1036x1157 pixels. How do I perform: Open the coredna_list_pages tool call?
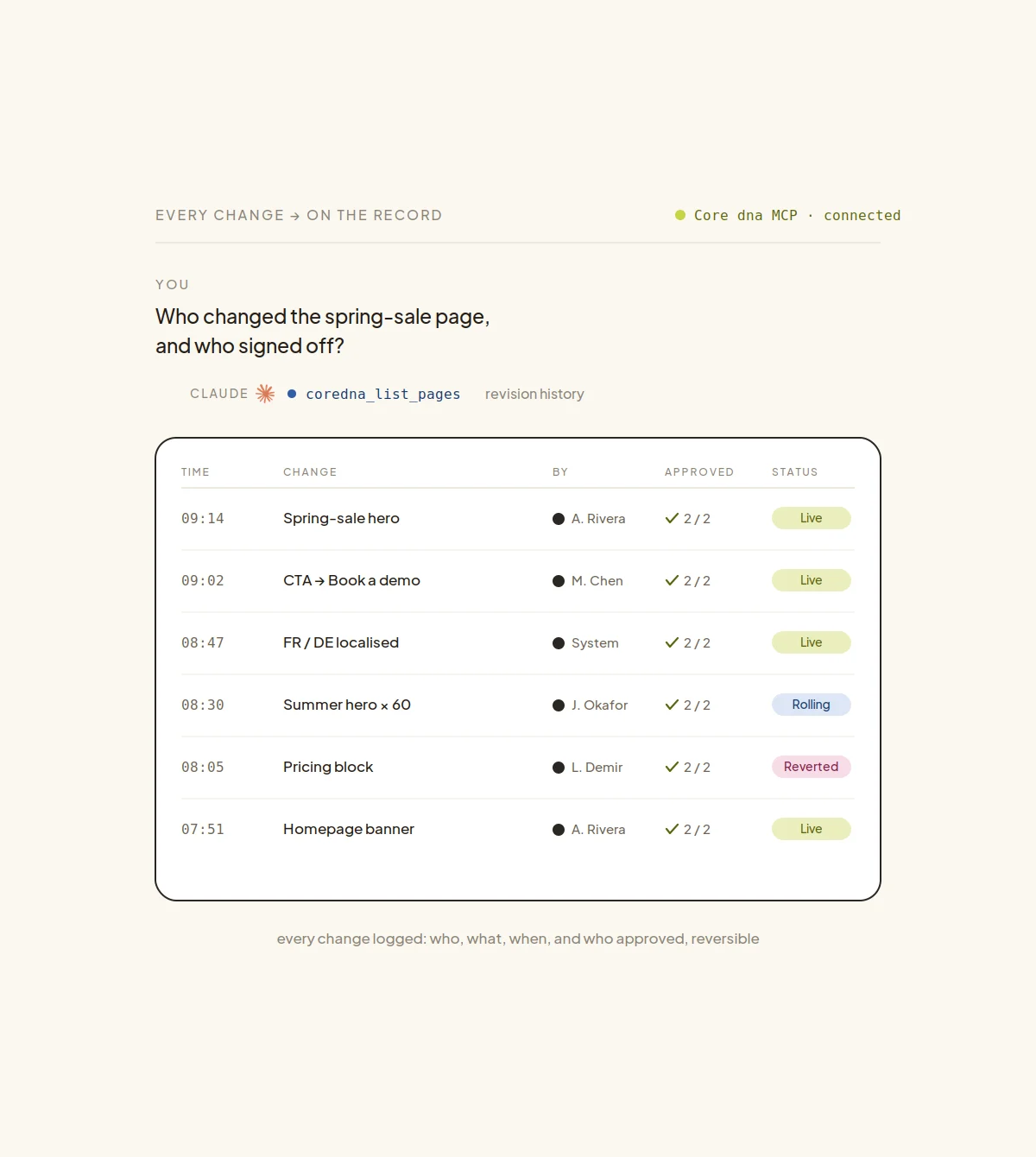click(382, 394)
